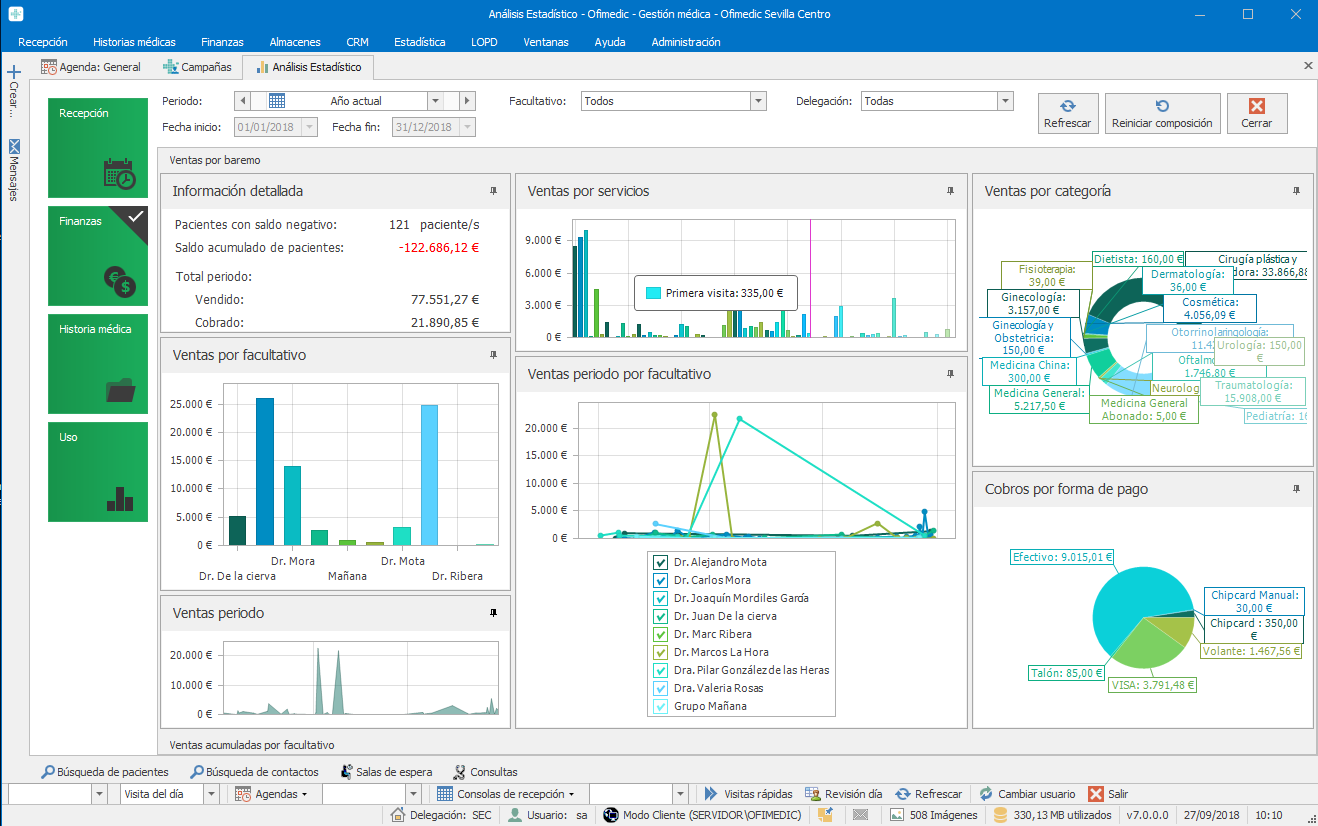The width and height of the screenshot is (1318, 826).
Task: Select the Historia médica folder tile
Action: coord(98,363)
